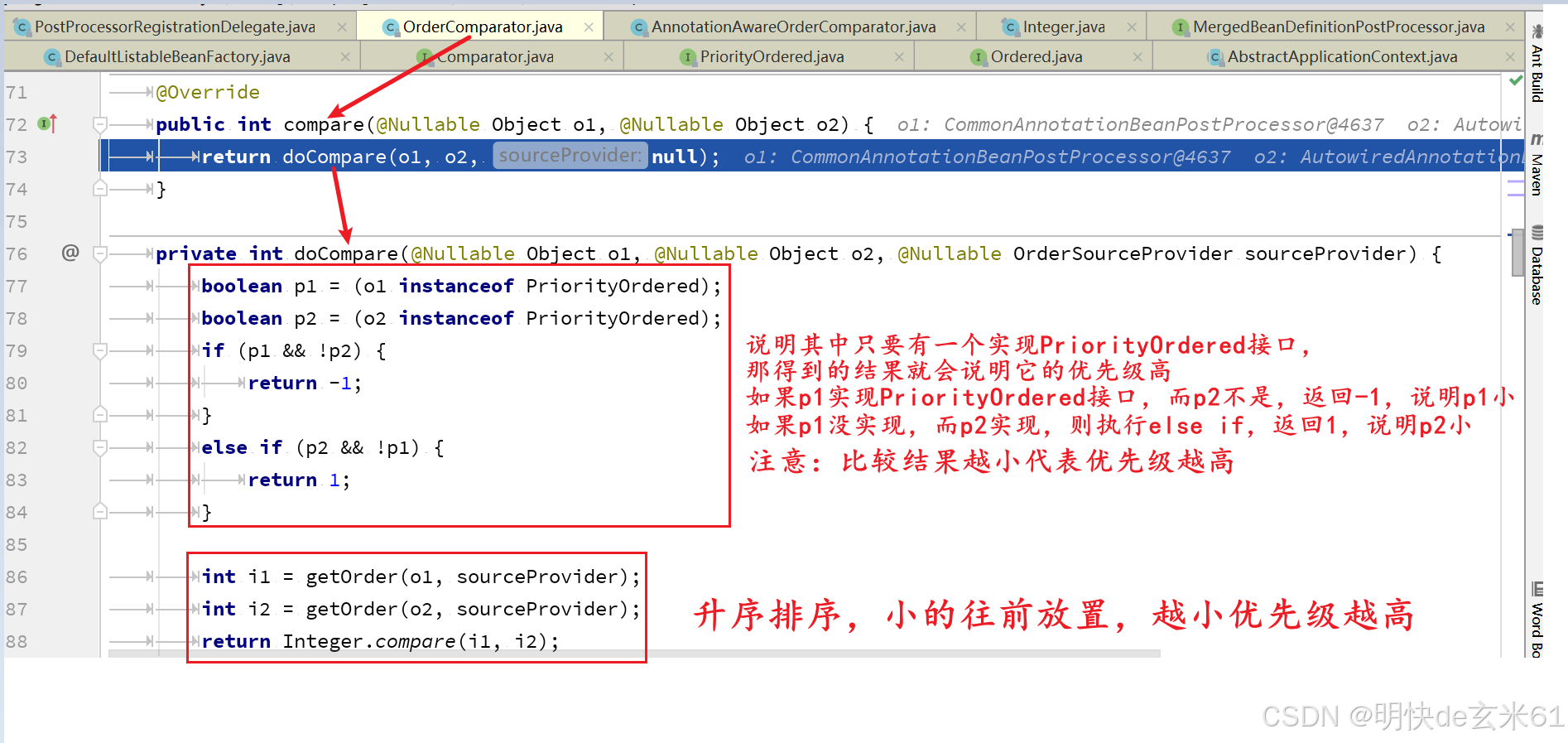Image resolution: width=1568 pixels, height=743 pixels.
Task: Collapse the if block fold on line 79
Action: tap(100, 350)
